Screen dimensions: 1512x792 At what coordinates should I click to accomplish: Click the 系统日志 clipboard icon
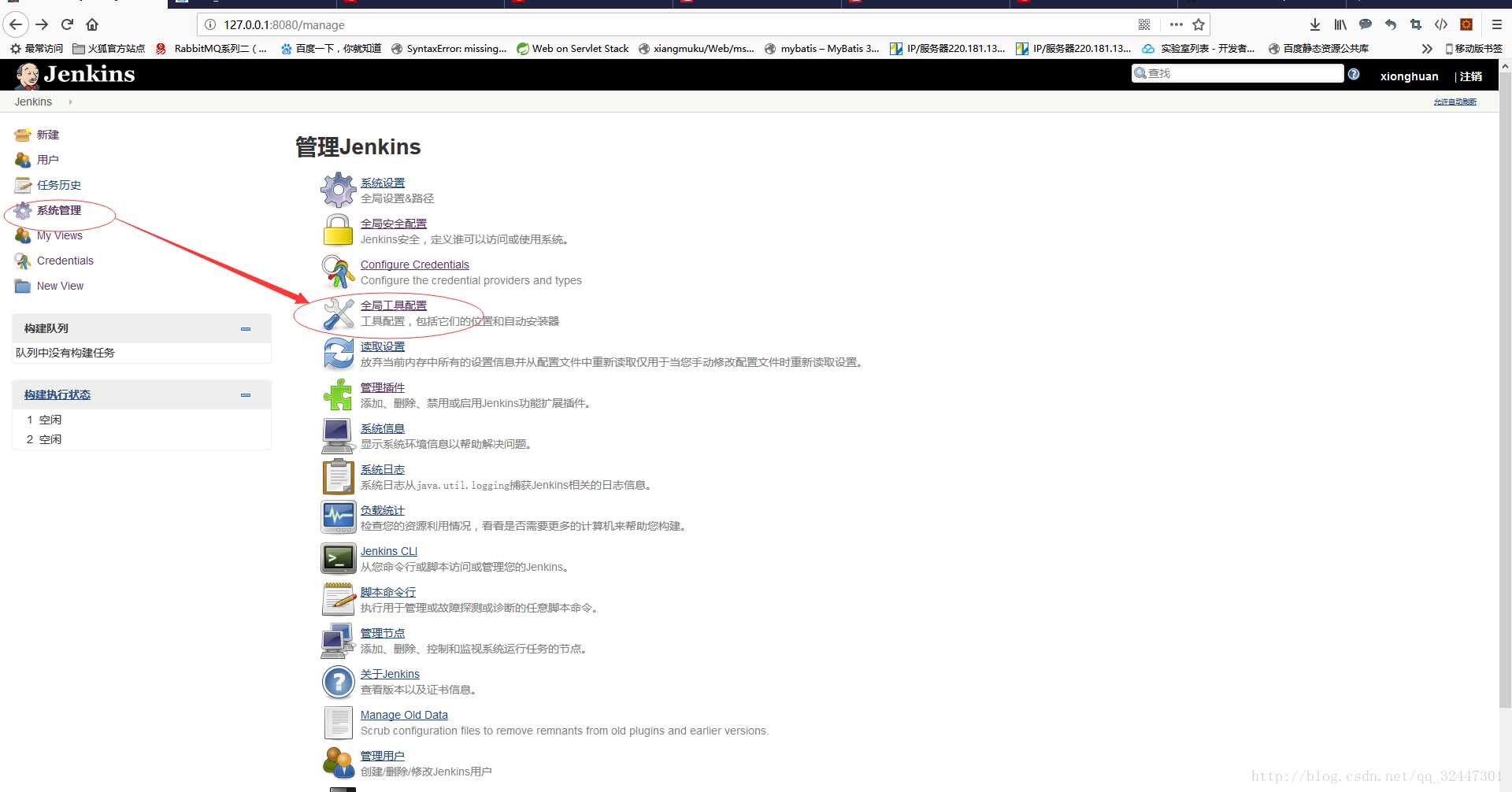click(x=339, y=476)
